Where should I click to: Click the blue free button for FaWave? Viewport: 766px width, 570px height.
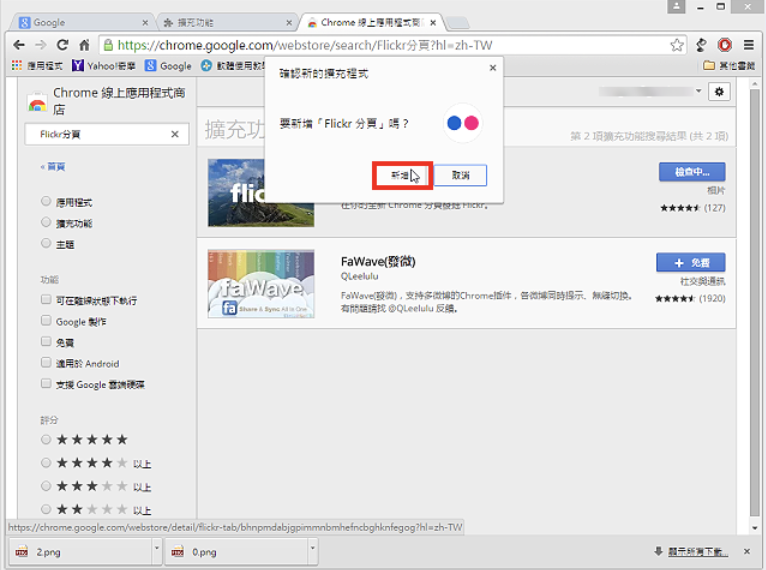coord(690,263)
